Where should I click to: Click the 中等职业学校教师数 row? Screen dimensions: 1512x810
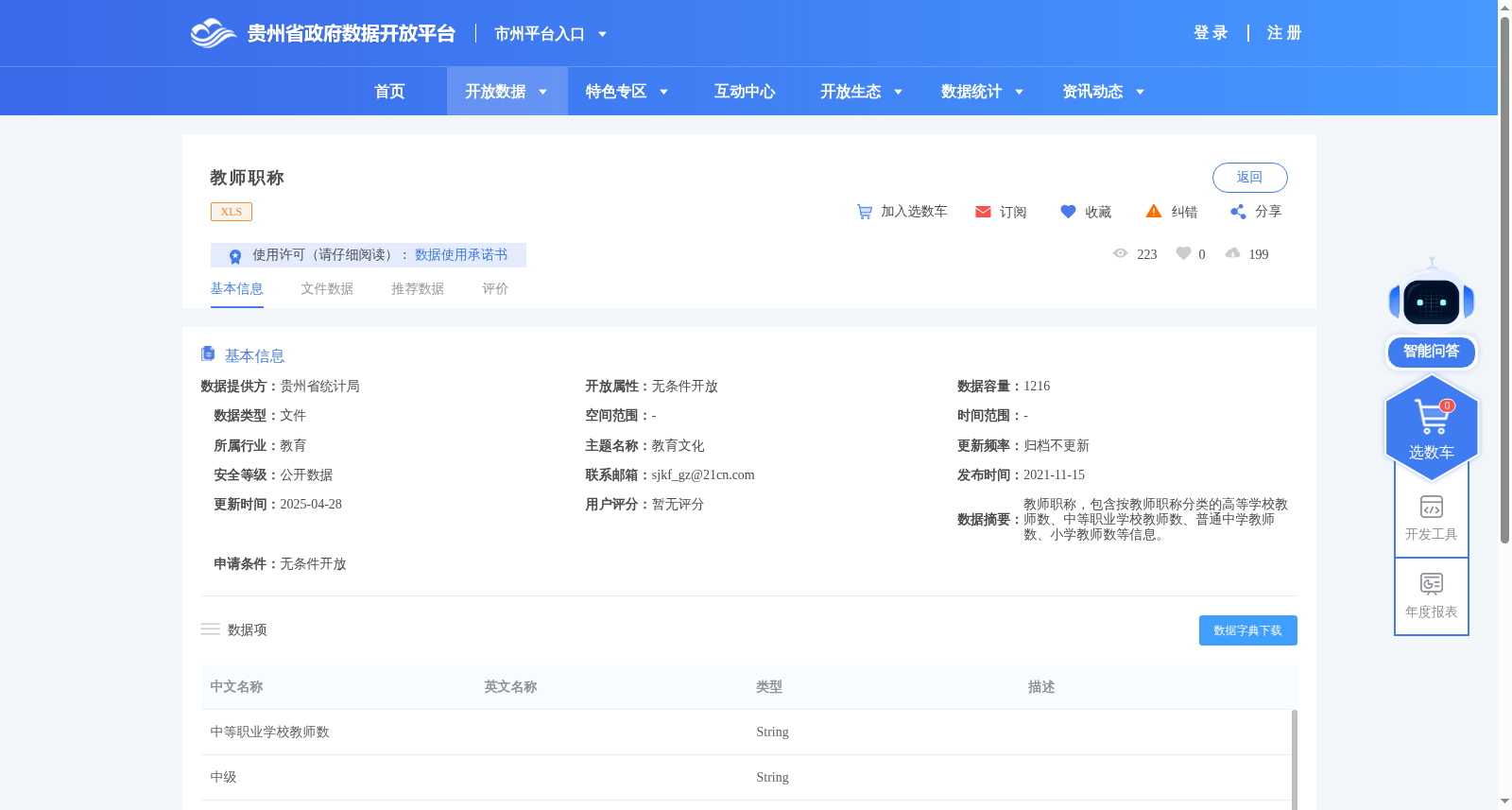point(747,732)
